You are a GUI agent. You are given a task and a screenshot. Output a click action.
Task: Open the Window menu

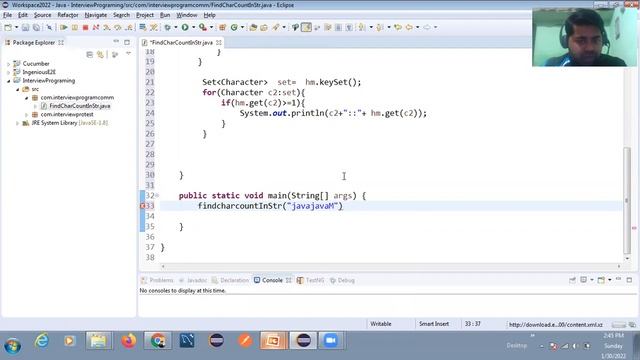click(187, 15)
